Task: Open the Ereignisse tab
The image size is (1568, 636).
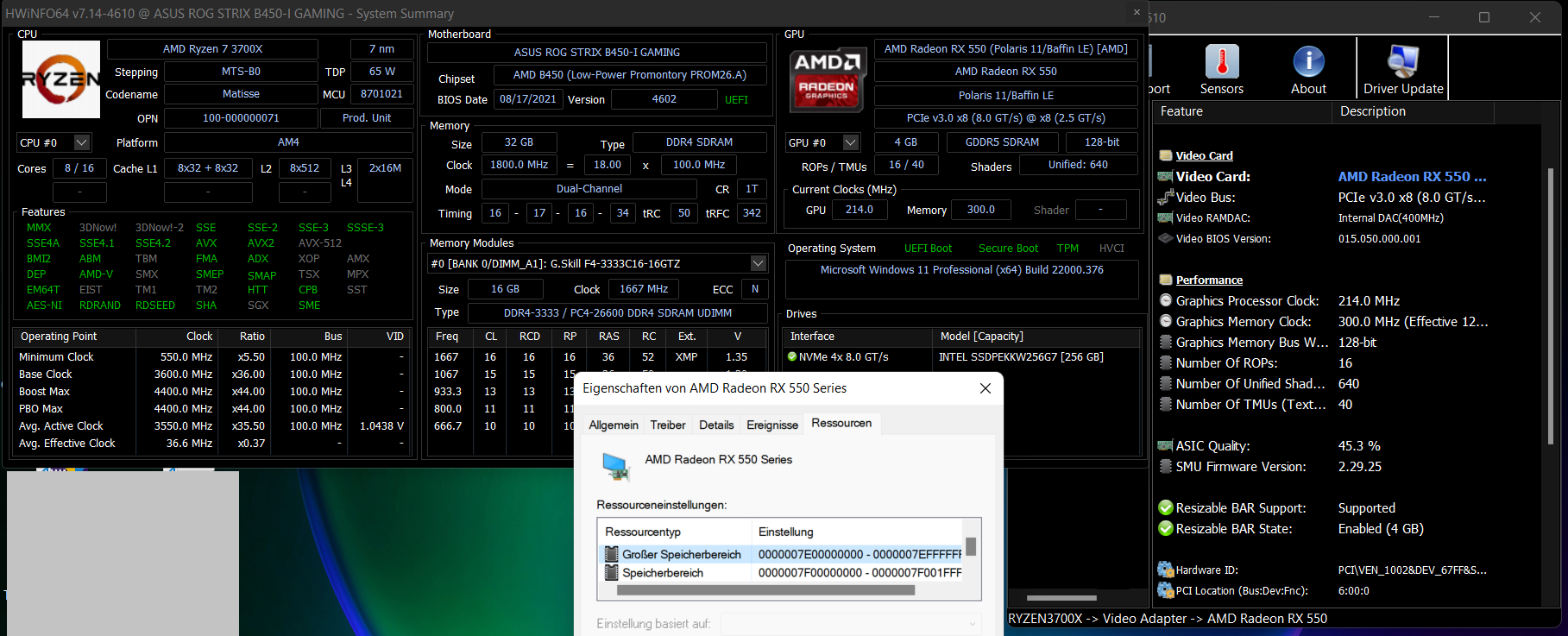Action: [772, 425]
